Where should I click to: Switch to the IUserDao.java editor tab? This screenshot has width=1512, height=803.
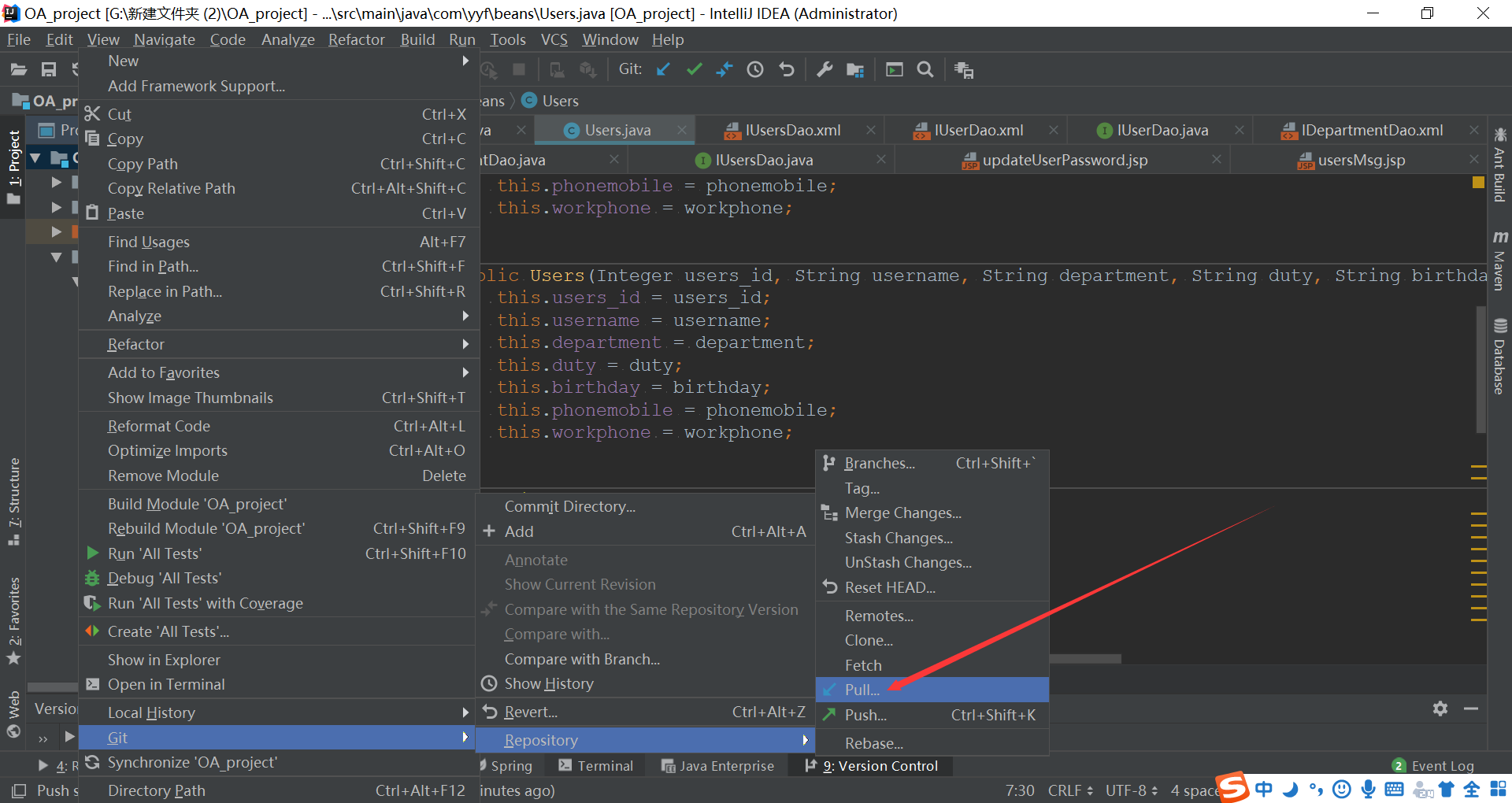coord(1153,130)
